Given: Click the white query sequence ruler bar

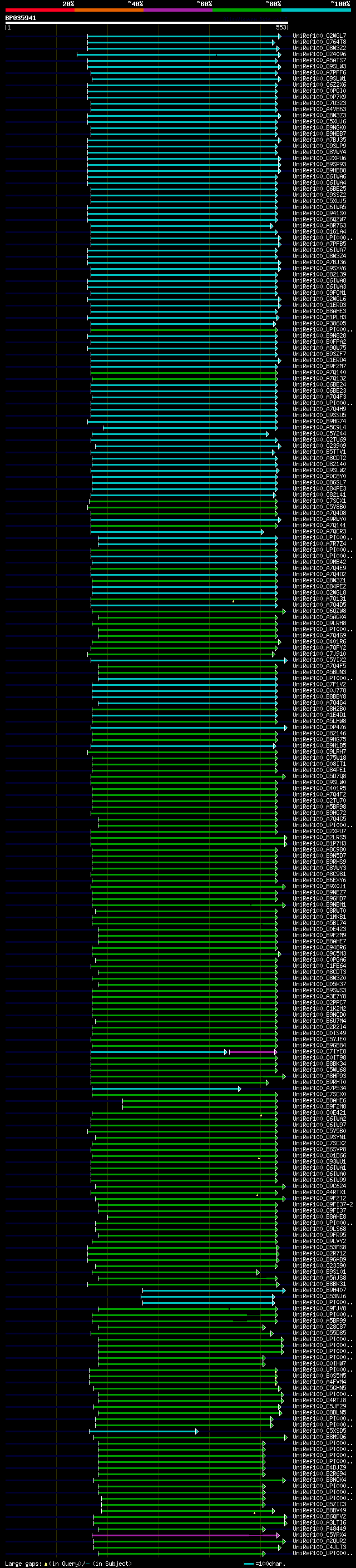Looking at the screenshot, I should point(147,22).
